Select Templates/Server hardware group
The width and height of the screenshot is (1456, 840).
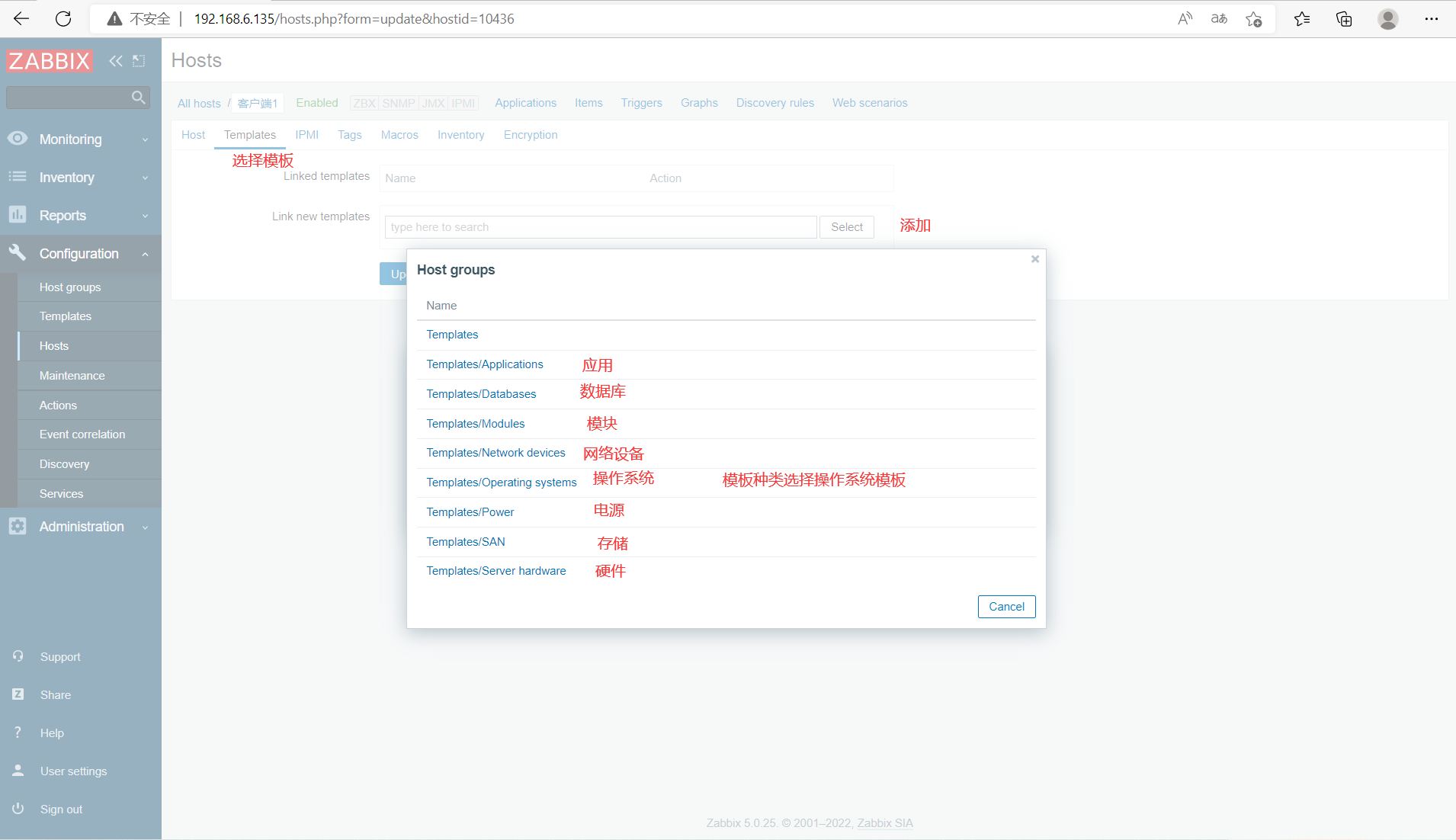click(496, 571)
